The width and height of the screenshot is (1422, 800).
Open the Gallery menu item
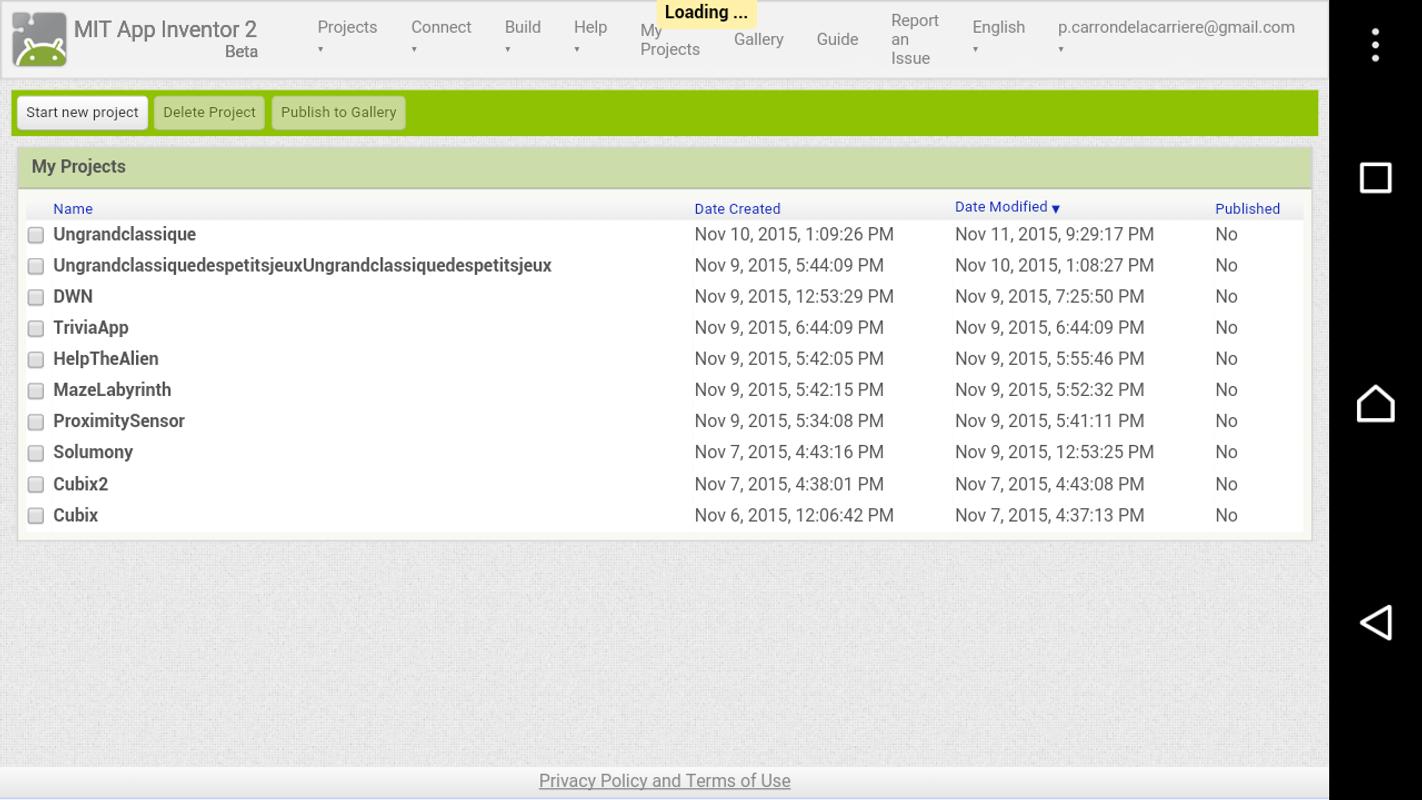(x=759, y=39)
